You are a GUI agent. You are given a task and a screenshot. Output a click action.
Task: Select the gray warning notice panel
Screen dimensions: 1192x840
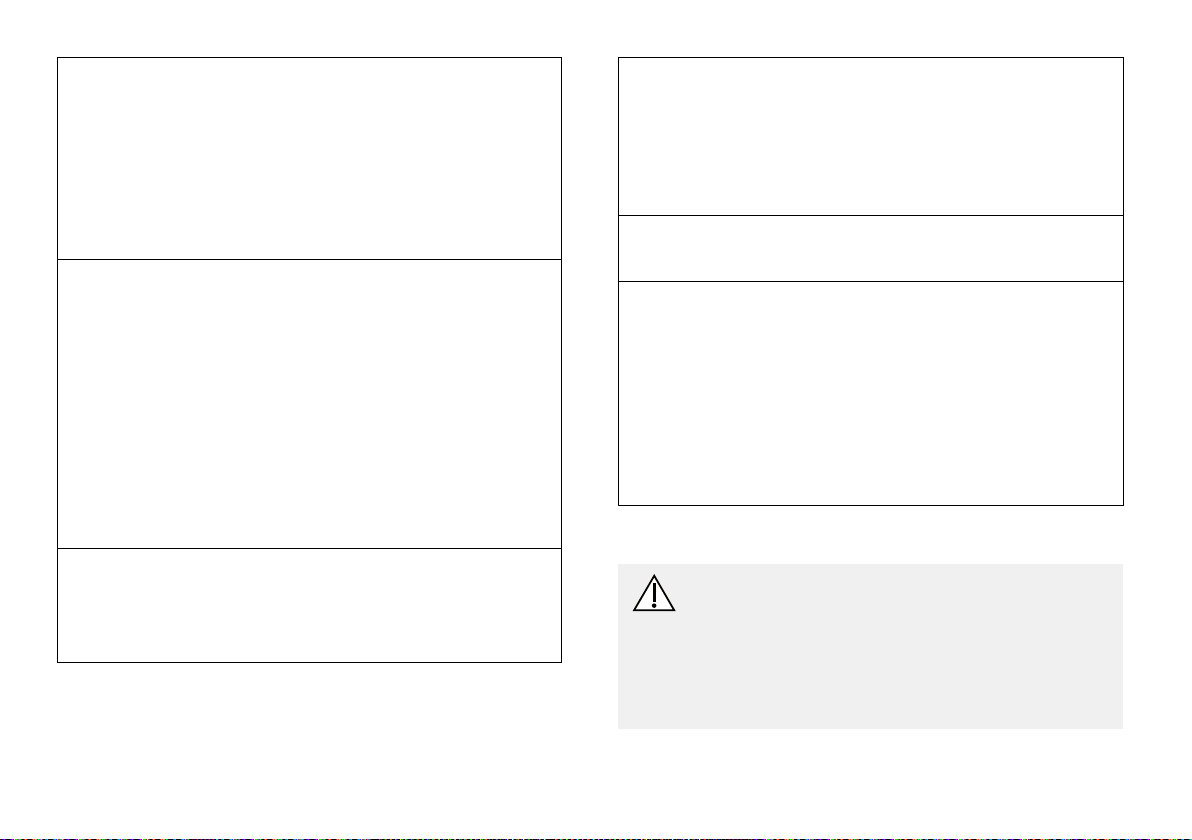(870, 646)
